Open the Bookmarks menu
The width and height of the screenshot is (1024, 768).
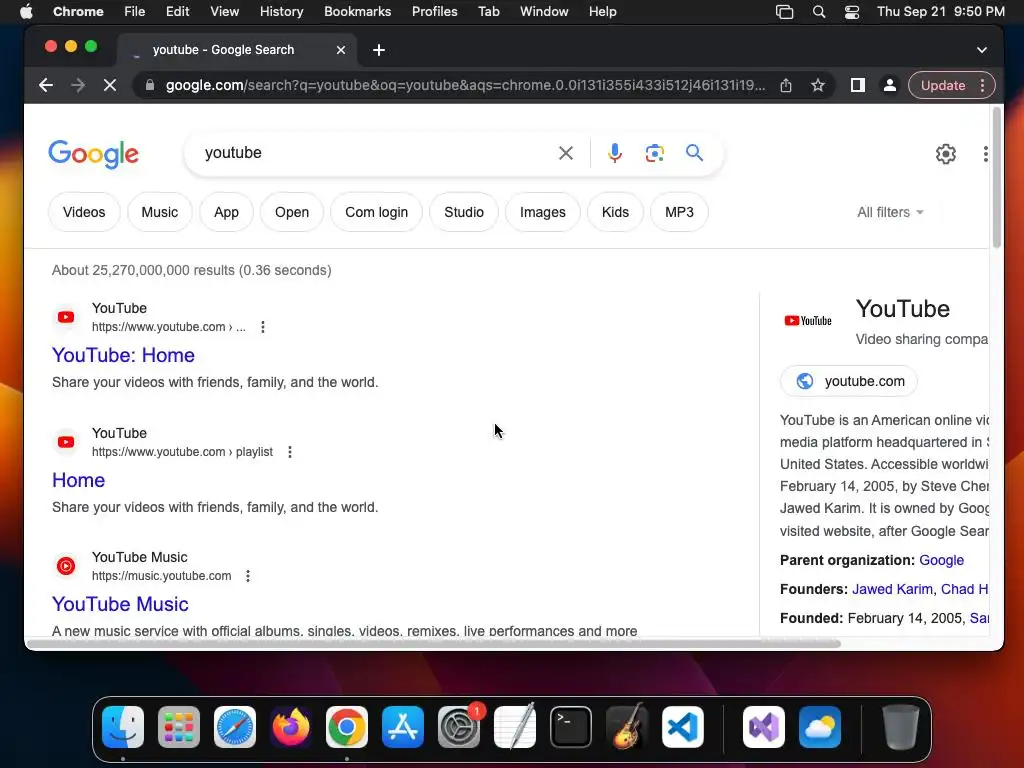[357, 12]
